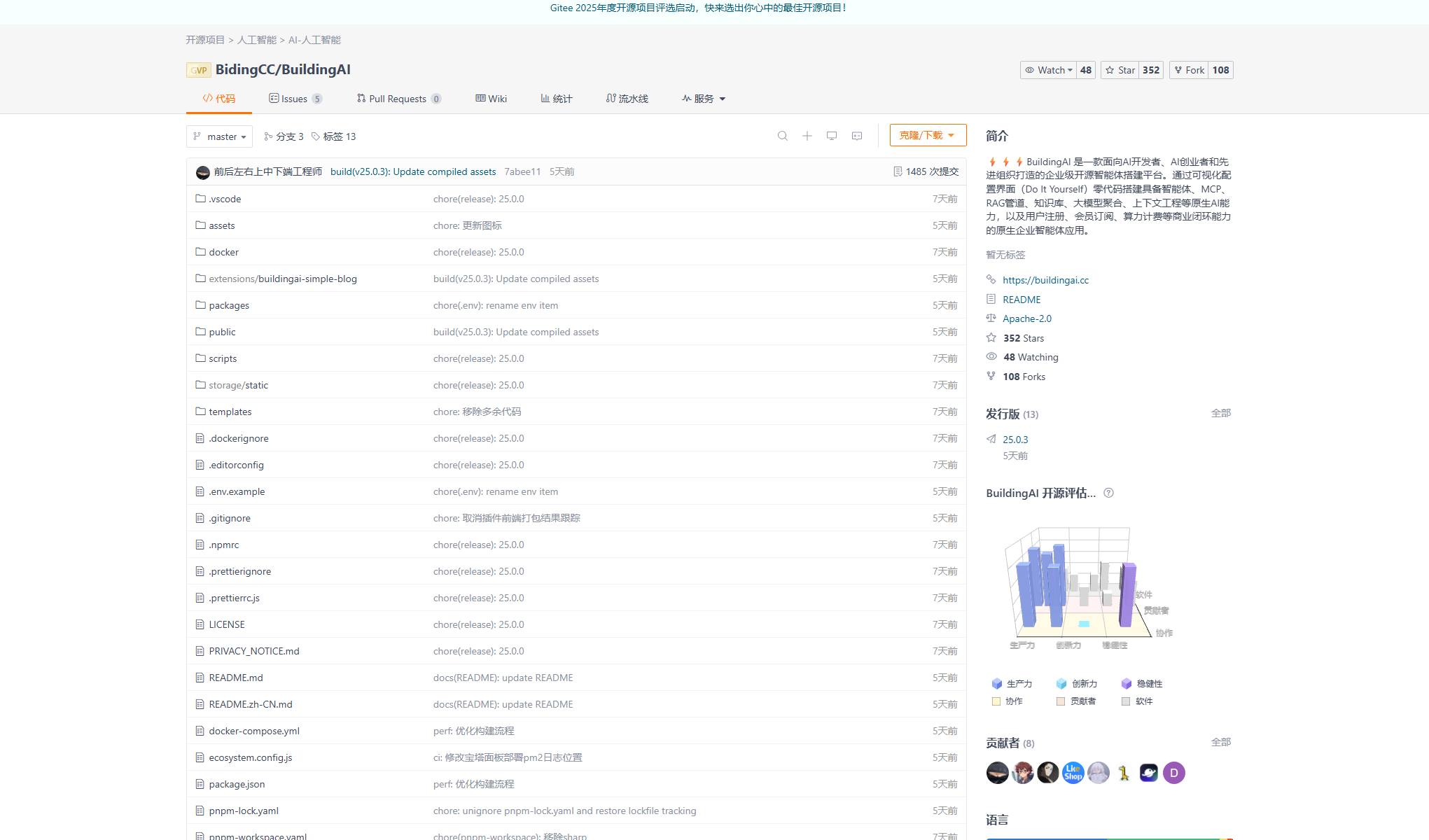Screen dimensions: 1429x840
Task: Star the BuildingAI repository
Action: [x=1120, y=70]
